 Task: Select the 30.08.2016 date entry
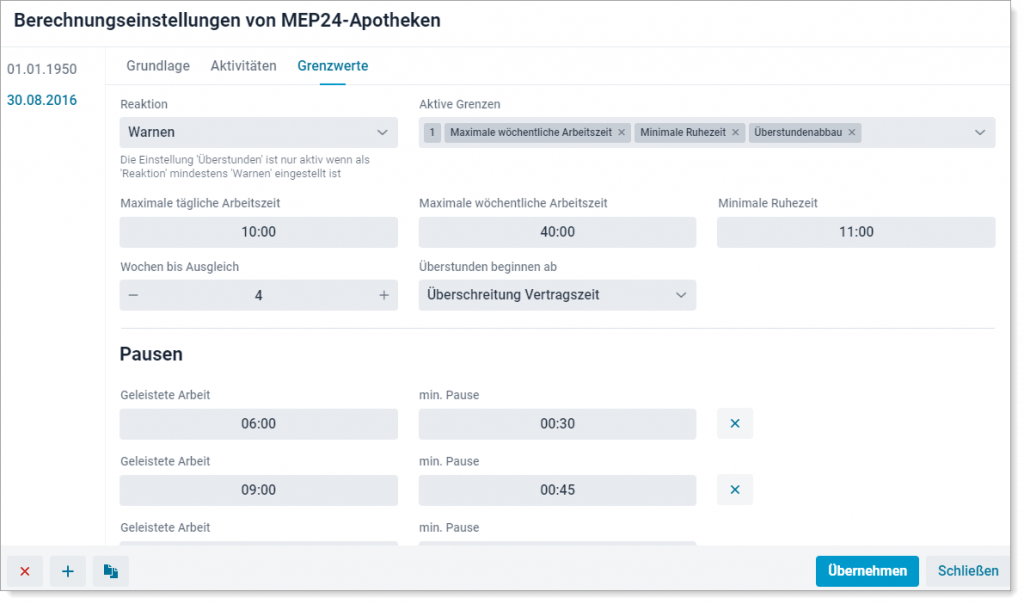point(42,101)
